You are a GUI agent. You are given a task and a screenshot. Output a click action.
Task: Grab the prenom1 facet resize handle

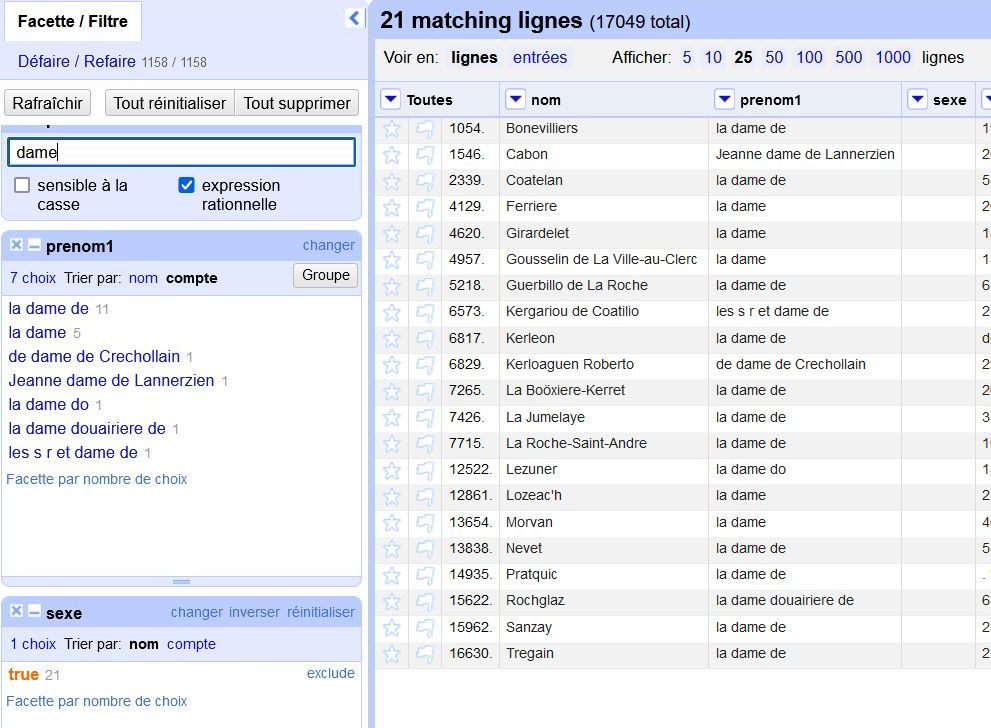click(181, 581)
